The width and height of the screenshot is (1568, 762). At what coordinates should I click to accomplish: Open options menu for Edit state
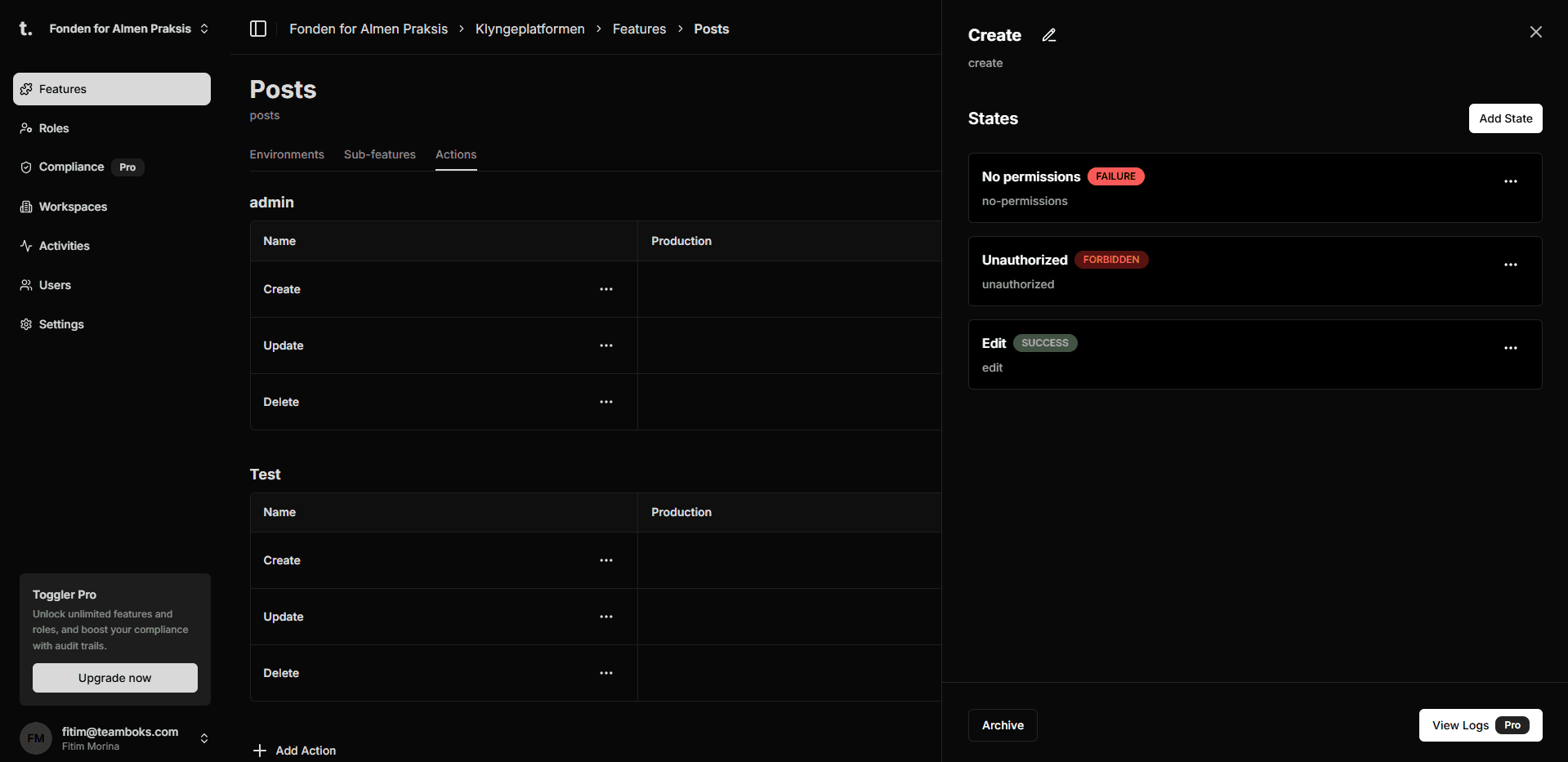(1510, 348)
